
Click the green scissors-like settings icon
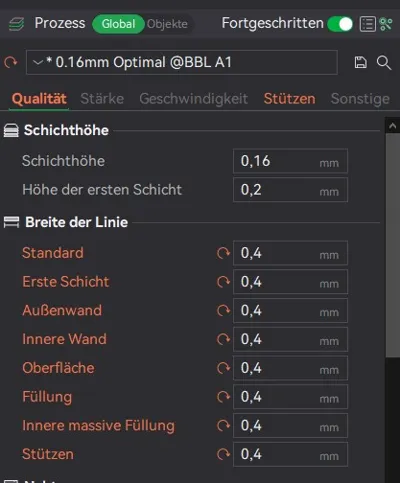point(386,24)
